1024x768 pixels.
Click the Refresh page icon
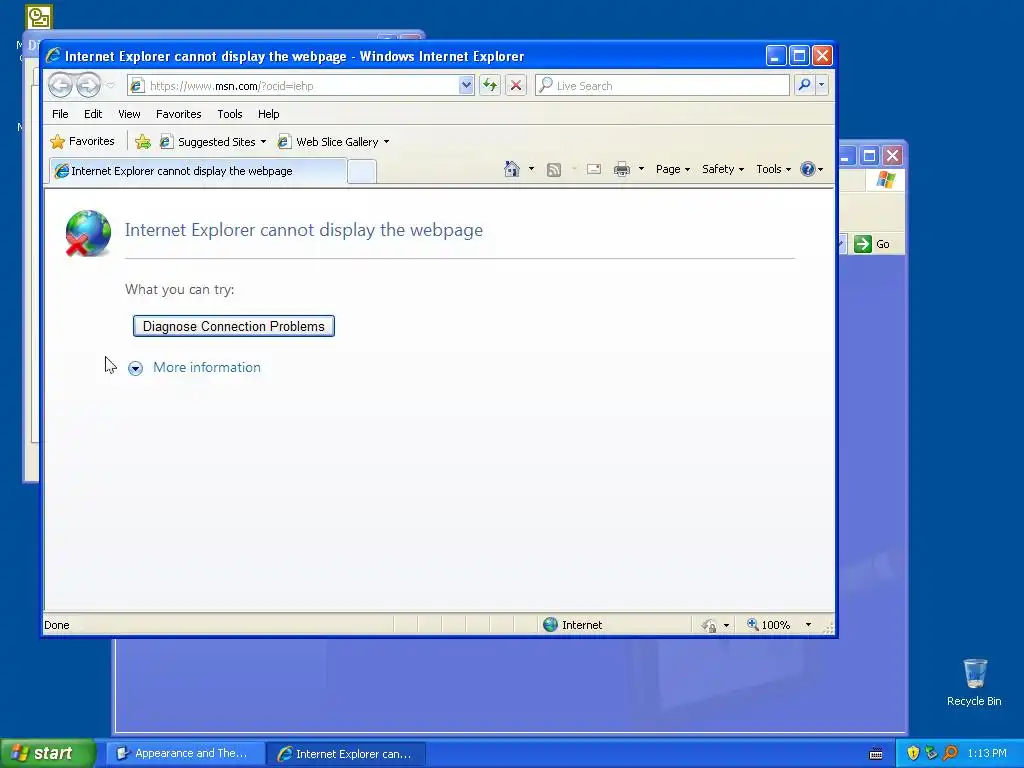tap(490, 86)
